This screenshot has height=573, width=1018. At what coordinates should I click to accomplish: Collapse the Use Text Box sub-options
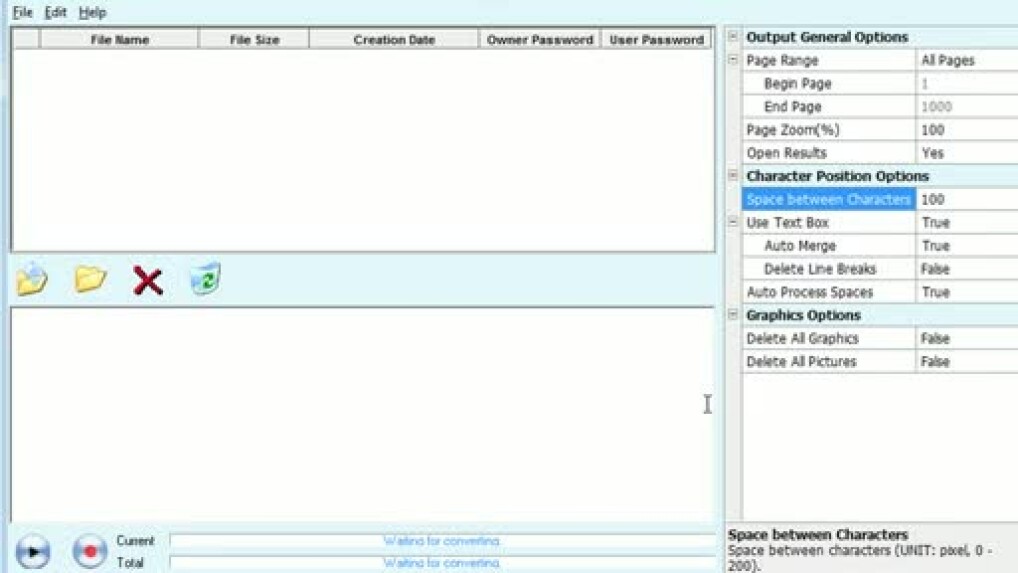[x=733, y=222]
